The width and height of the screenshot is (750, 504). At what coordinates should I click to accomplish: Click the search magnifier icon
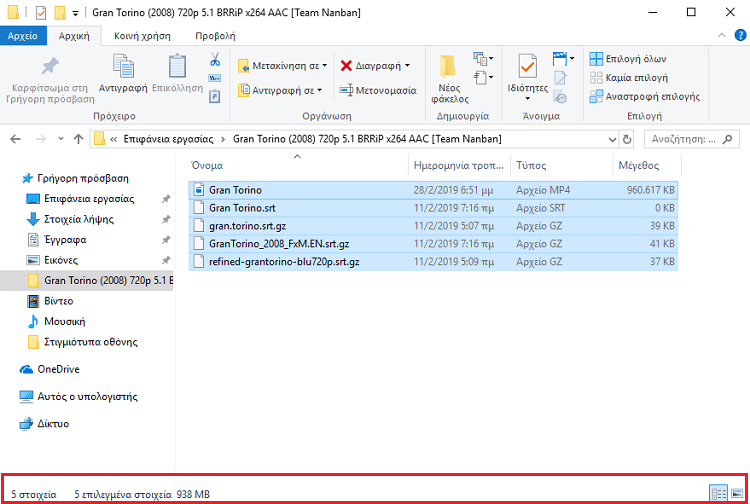[727, 139]
